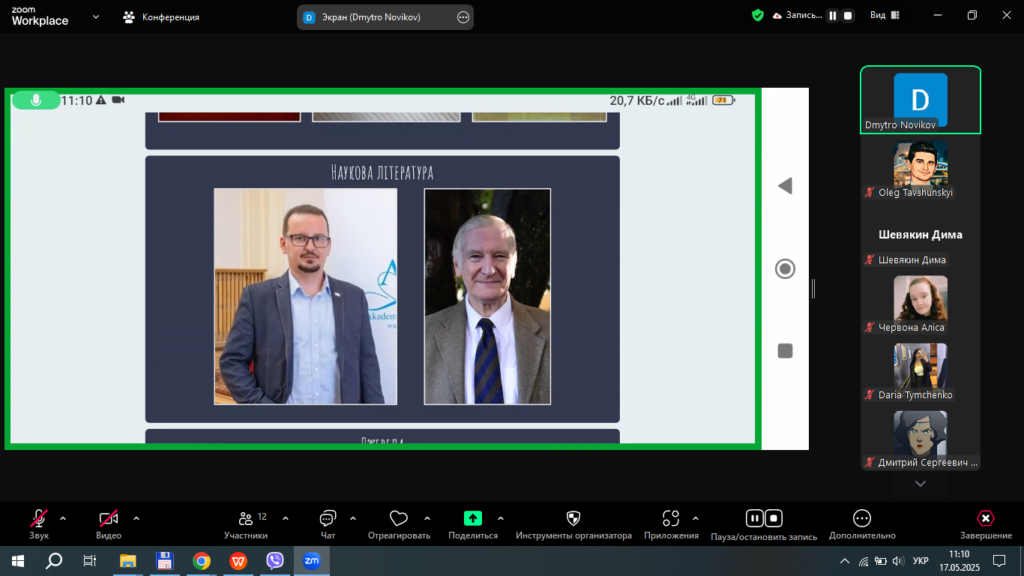
Task: Switch keyboard language УКР
Action: coord(921,561)
